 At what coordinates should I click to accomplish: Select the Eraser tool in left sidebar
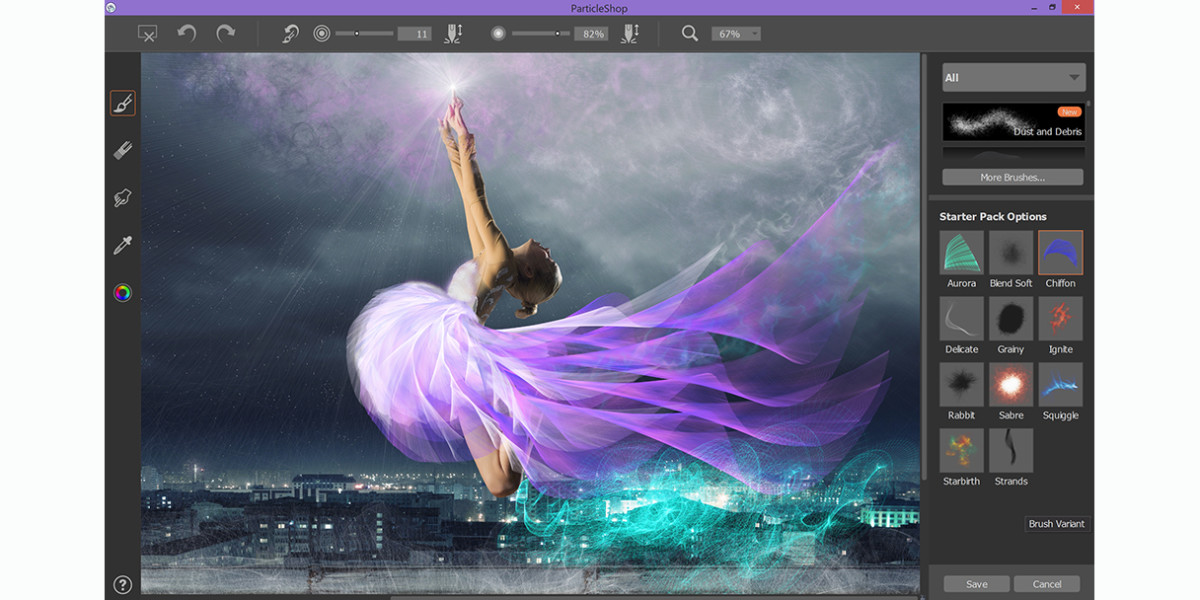click(123, 150)
